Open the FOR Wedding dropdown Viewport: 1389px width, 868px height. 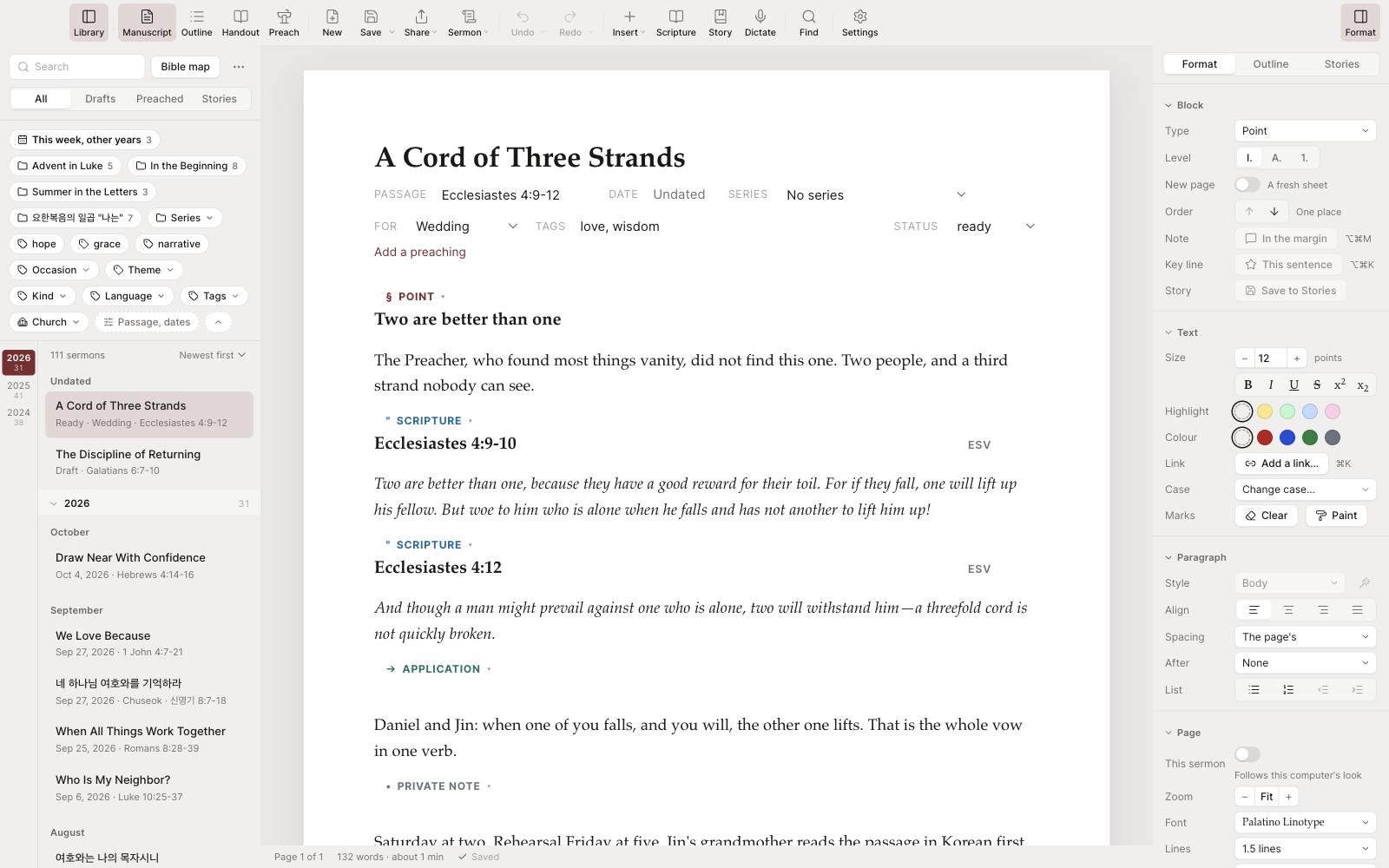click(466, 227)
